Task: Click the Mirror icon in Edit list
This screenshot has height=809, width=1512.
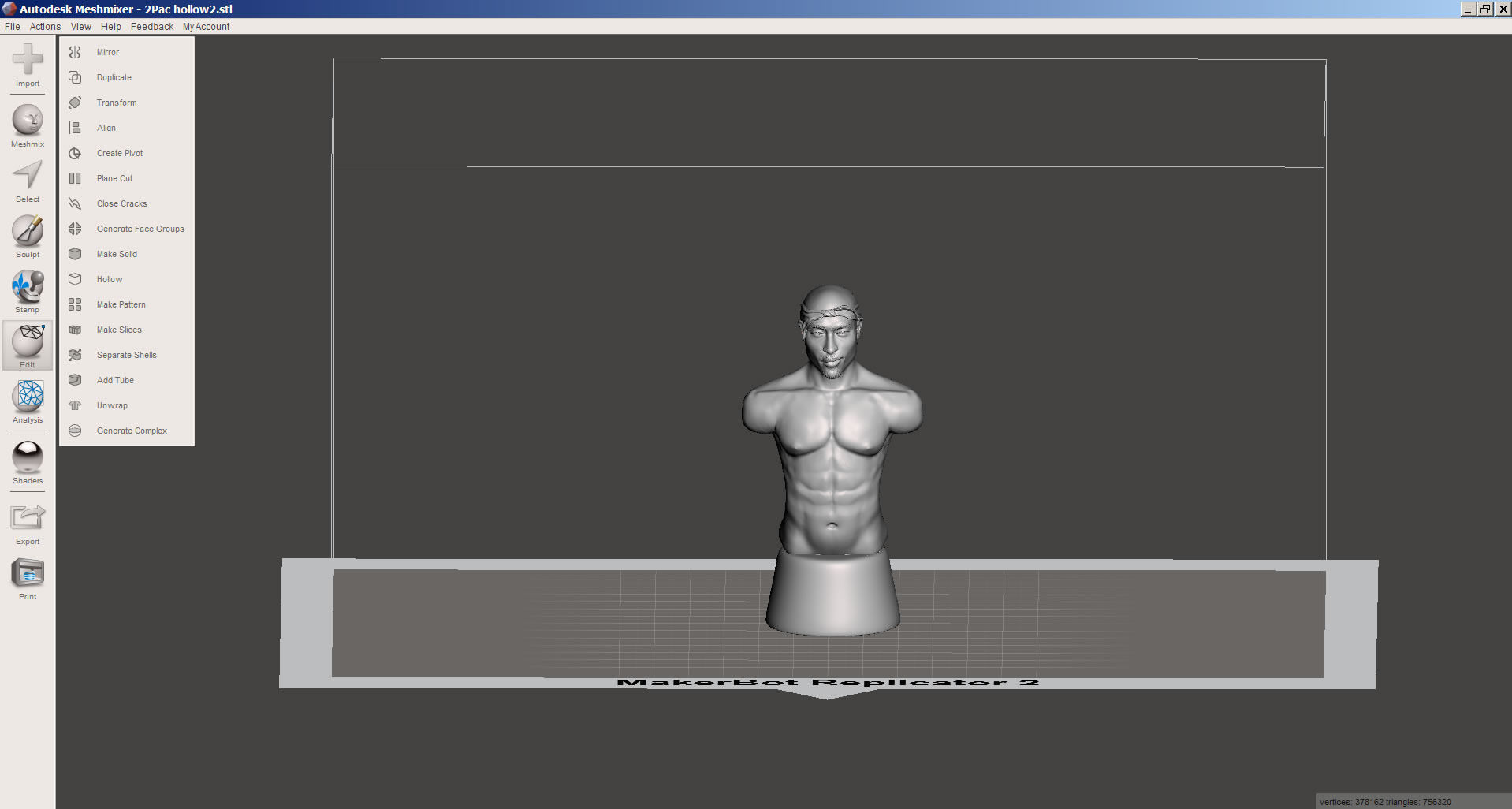Action: coord(75,52)
